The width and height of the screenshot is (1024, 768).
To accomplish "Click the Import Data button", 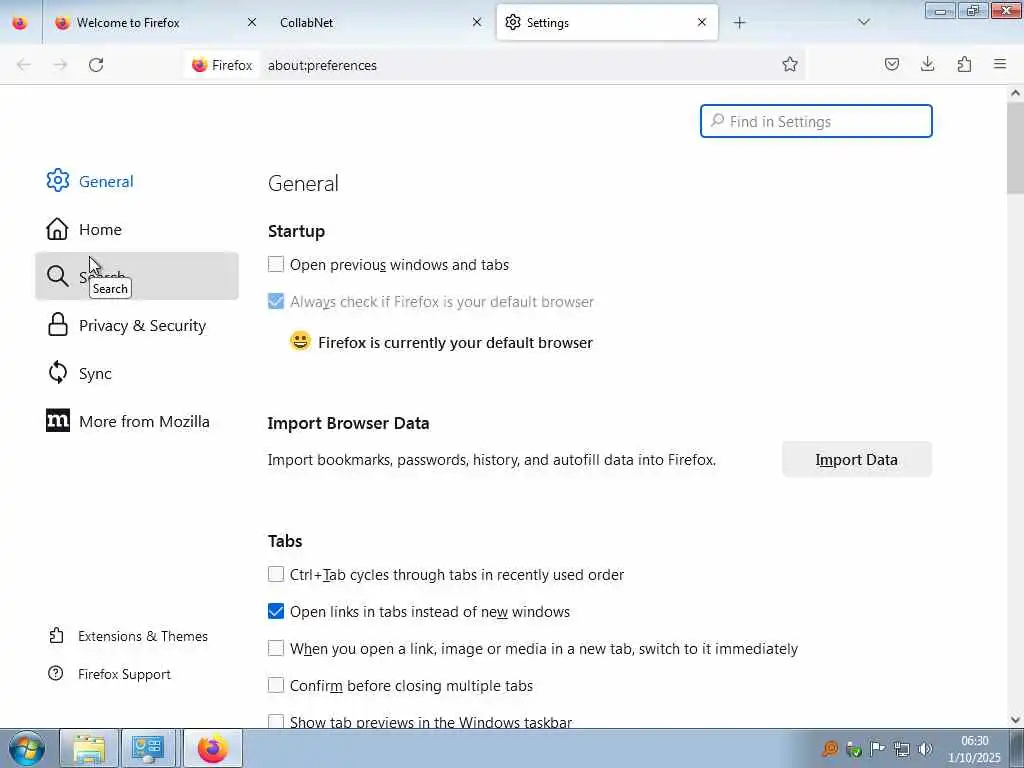I will 856,459.
